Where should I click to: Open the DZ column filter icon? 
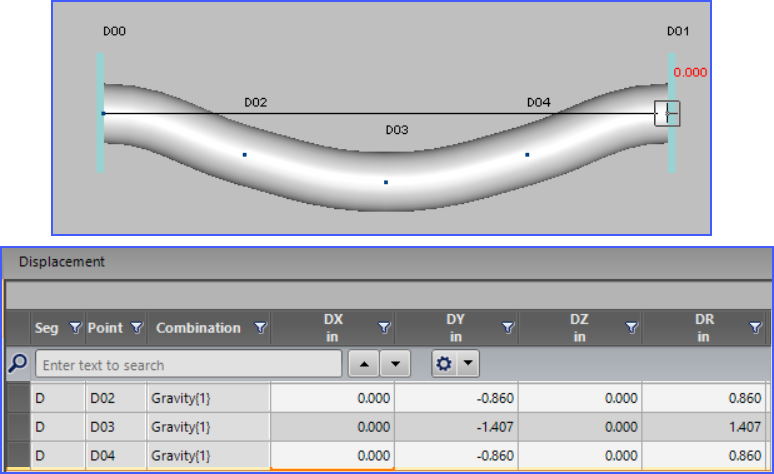point(631,327)
